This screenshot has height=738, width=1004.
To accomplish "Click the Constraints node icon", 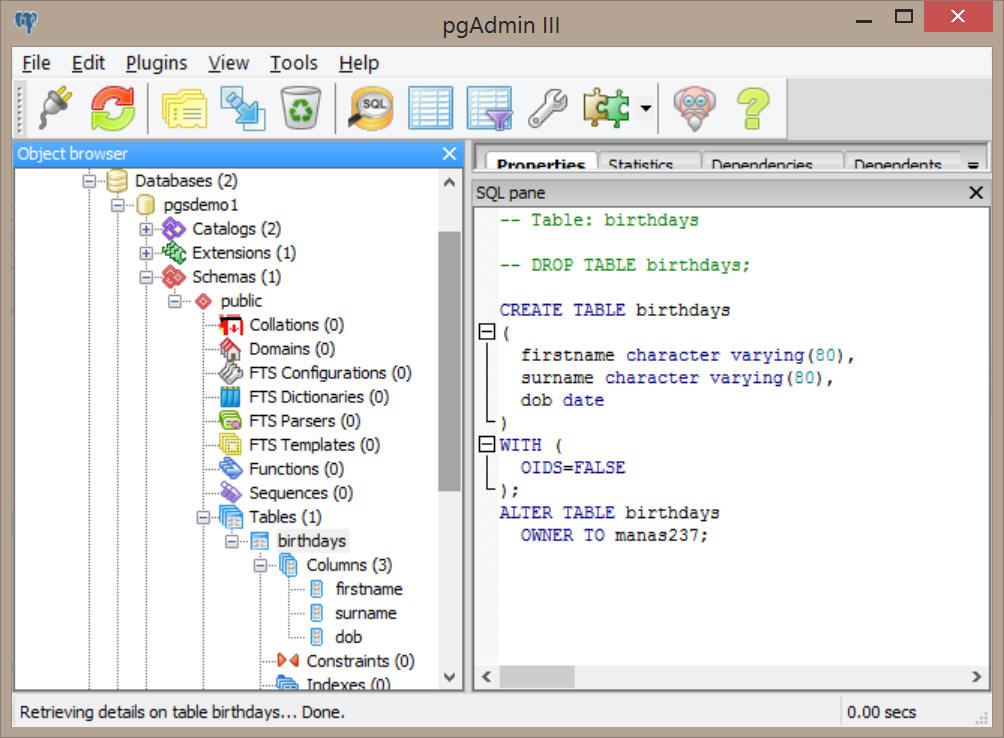I will coord(288,661).
